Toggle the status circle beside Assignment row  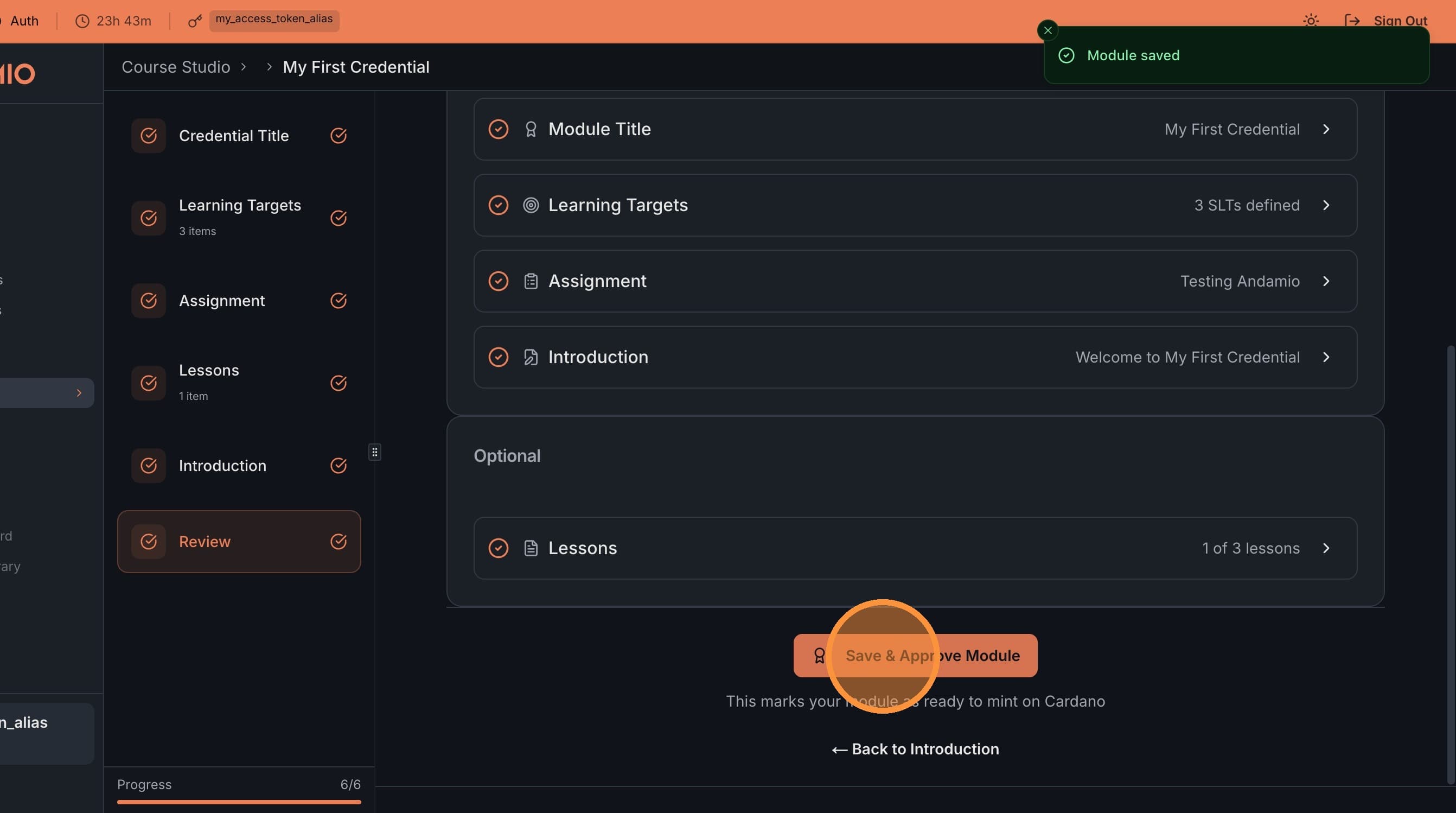point(499,281)
